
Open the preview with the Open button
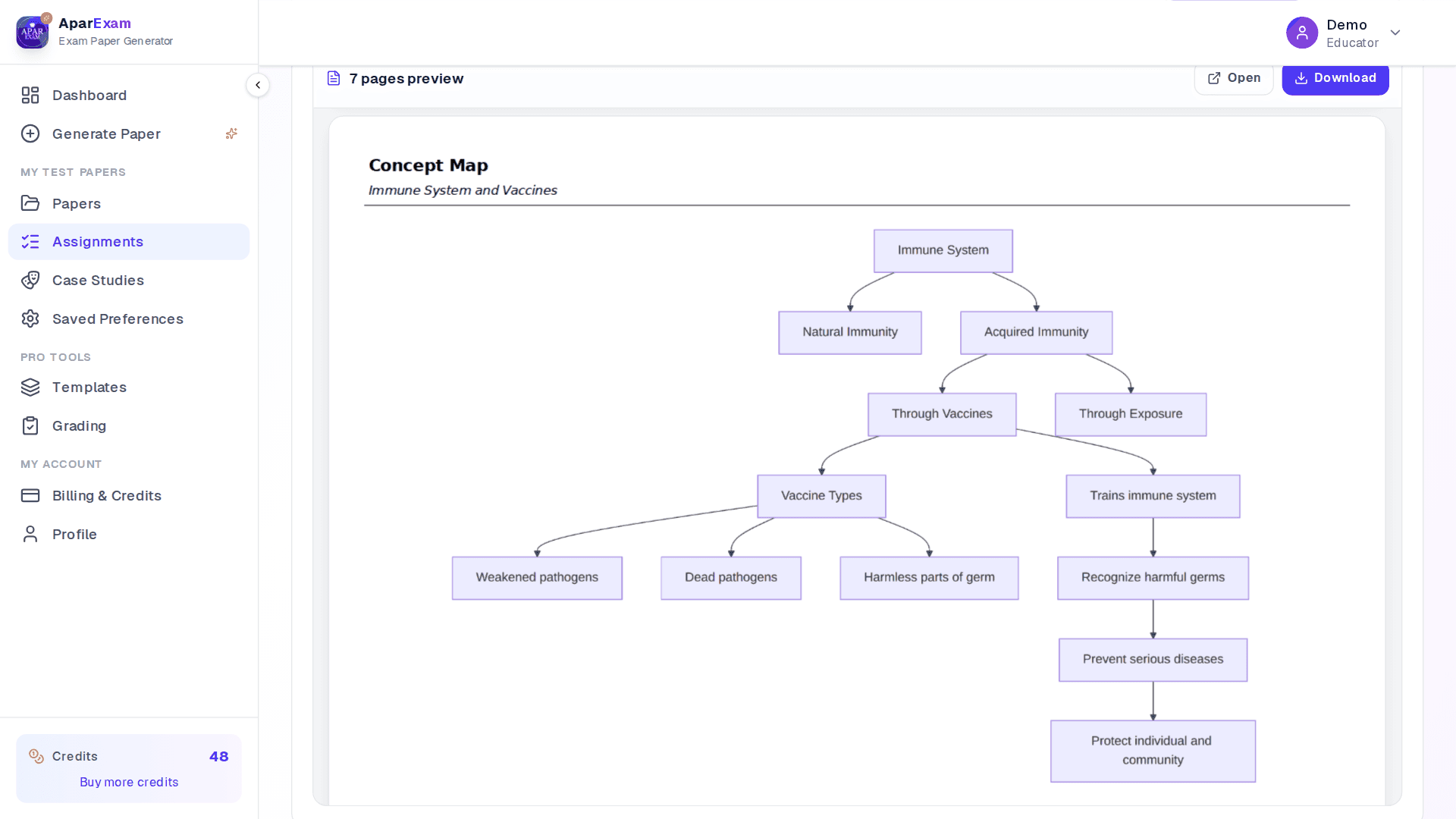pos(1234,78)
